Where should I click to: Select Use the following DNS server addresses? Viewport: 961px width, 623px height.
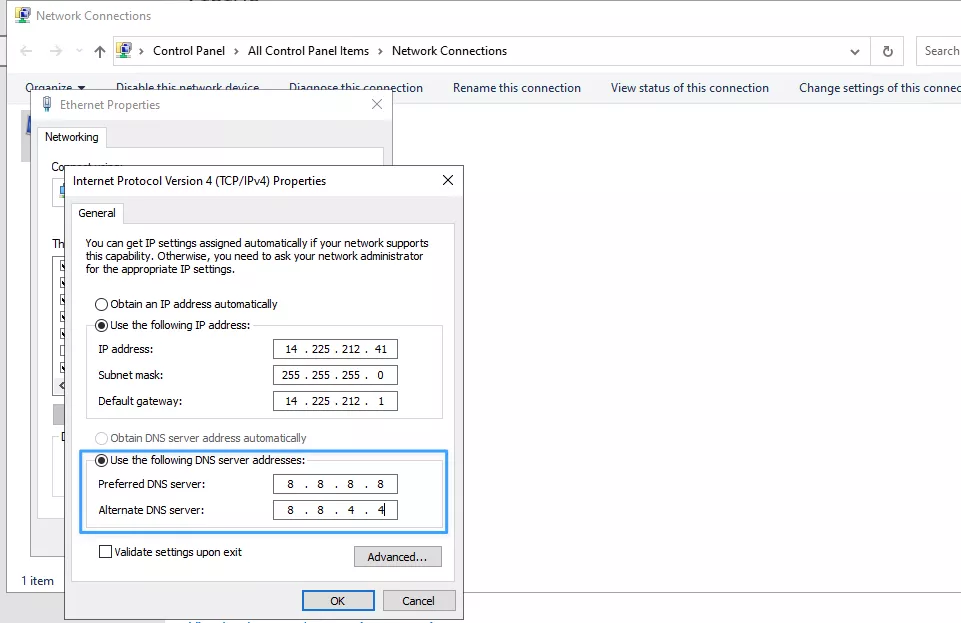101,460
